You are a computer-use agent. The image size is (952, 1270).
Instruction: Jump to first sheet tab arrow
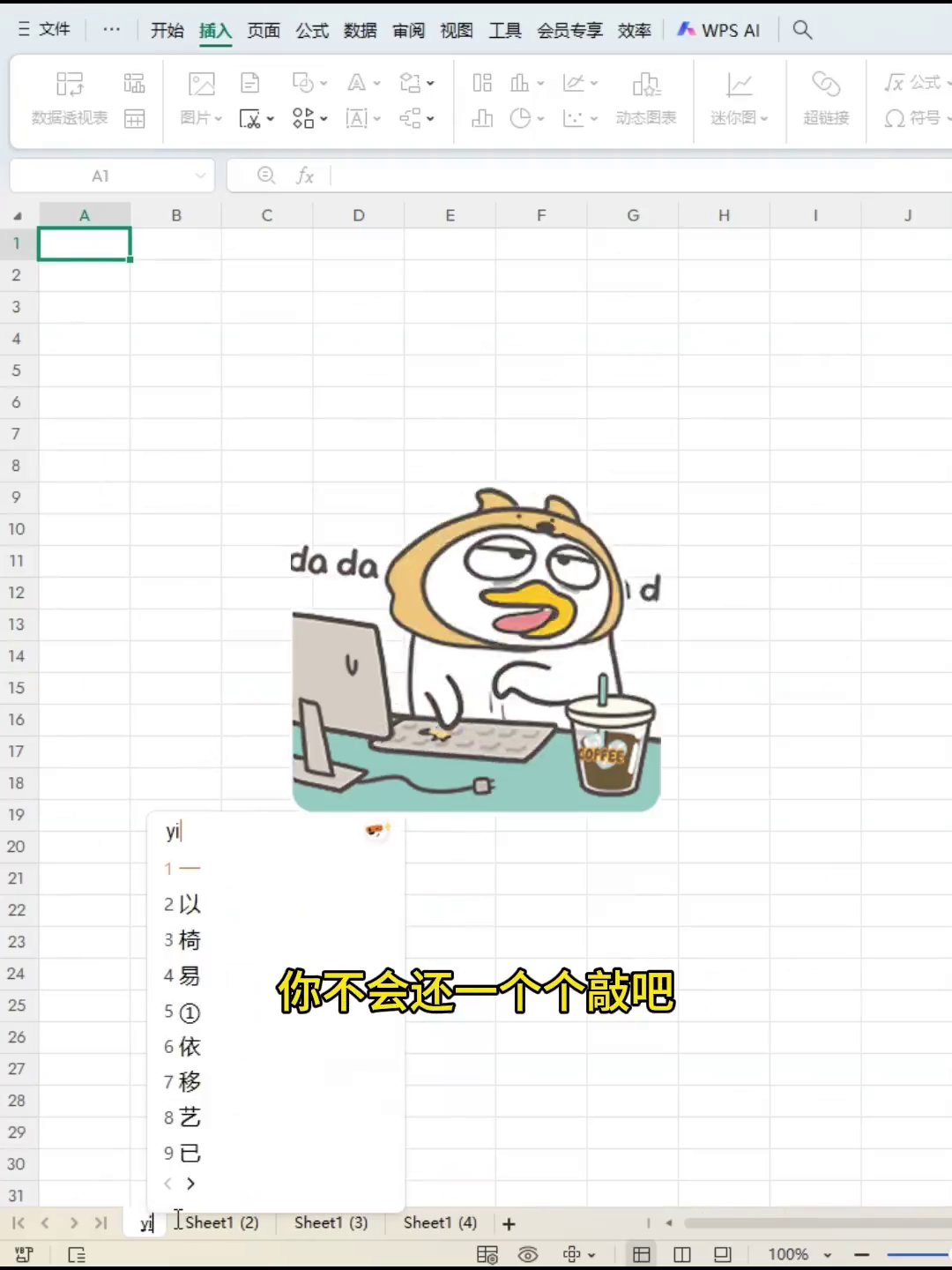(18, 1223)
